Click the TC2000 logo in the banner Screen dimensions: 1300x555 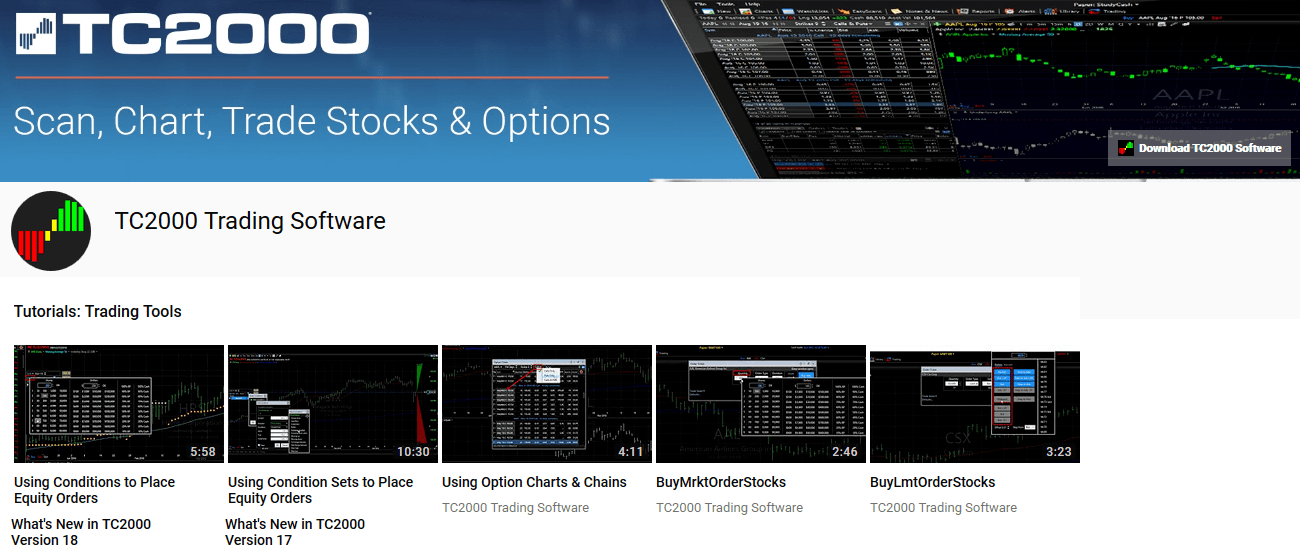pos(193,33)
